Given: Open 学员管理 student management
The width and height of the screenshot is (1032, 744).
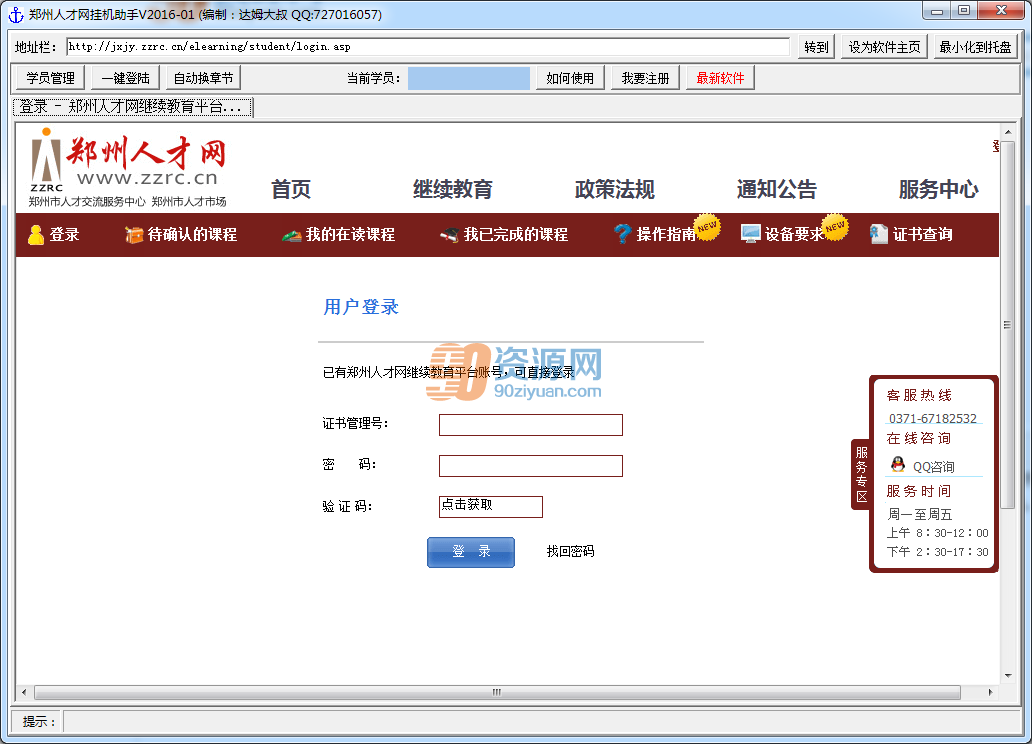Looking at the screenshot, I should (51, 78).
